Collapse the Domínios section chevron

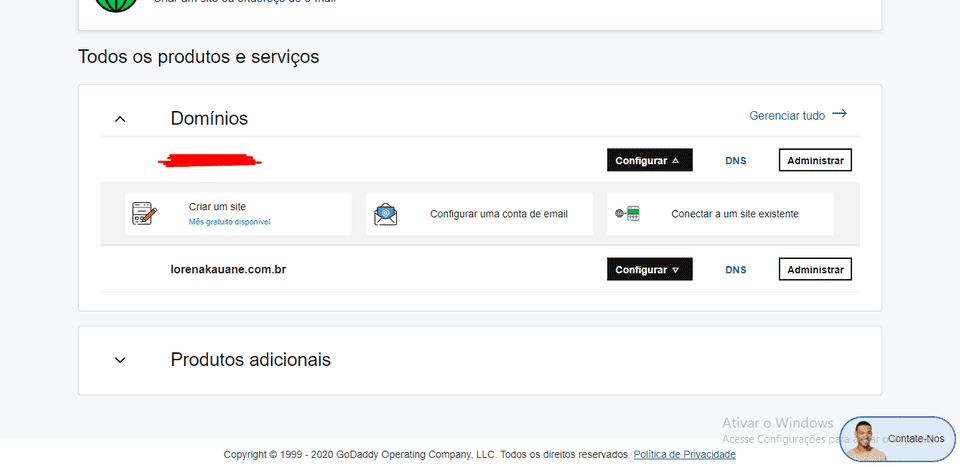120,119
